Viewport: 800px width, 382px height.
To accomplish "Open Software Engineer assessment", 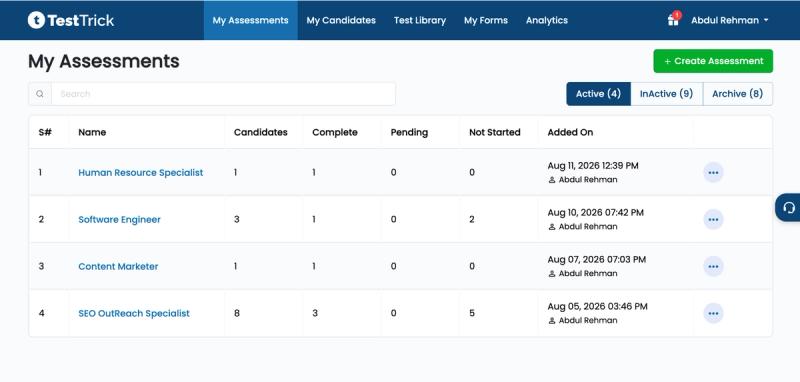I will point(119,219).
